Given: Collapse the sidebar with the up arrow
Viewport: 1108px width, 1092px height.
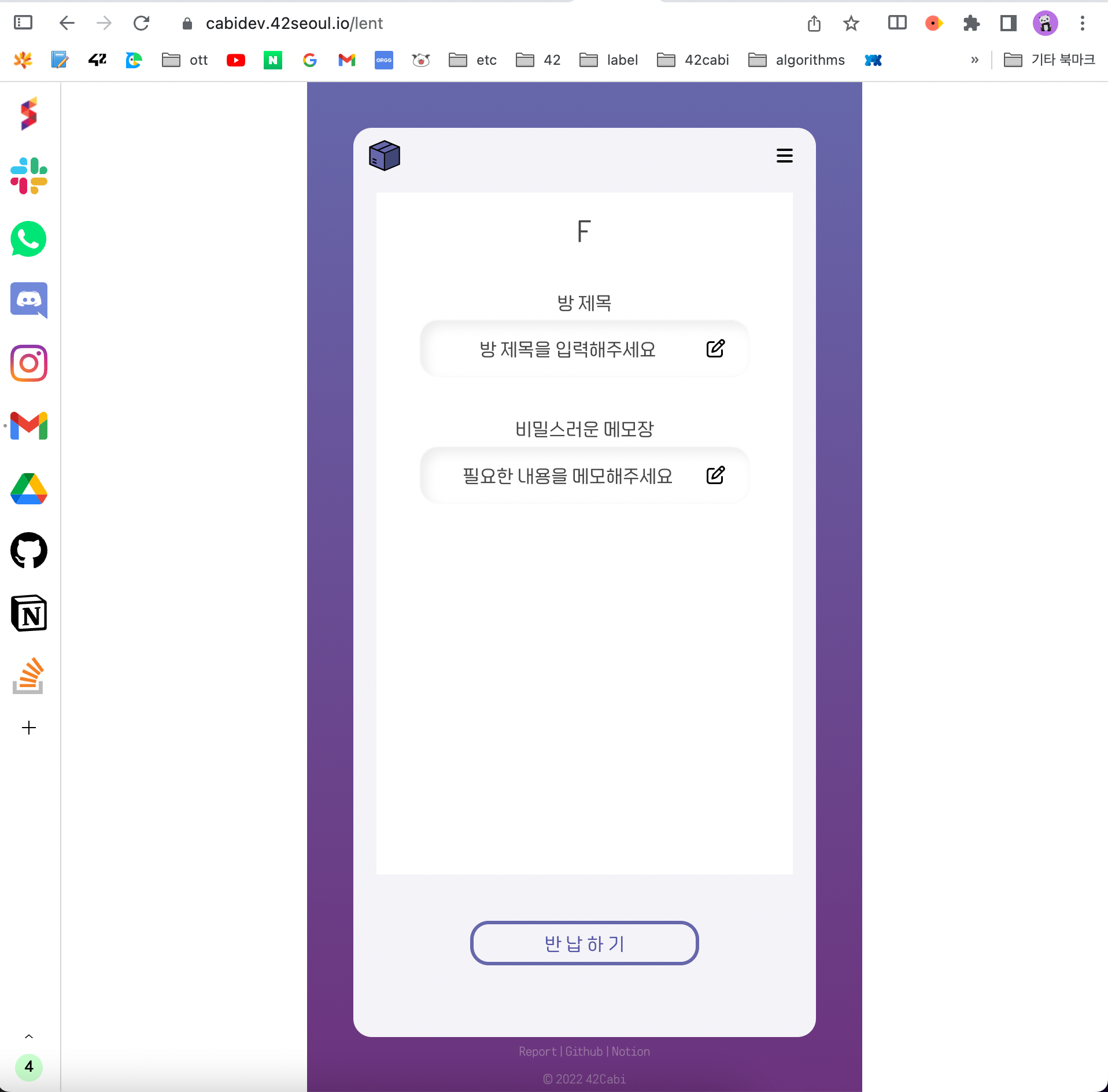Looking at the screenshot, I should click(28, 1035).
